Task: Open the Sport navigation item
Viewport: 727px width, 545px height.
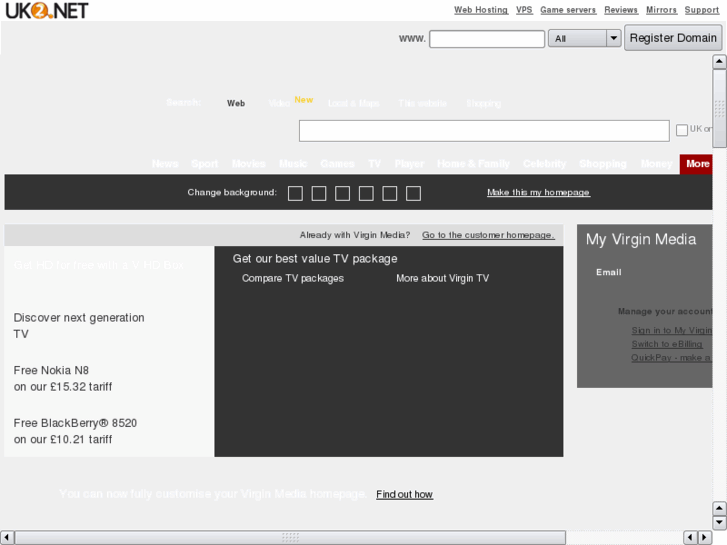Action: [204, 164]
